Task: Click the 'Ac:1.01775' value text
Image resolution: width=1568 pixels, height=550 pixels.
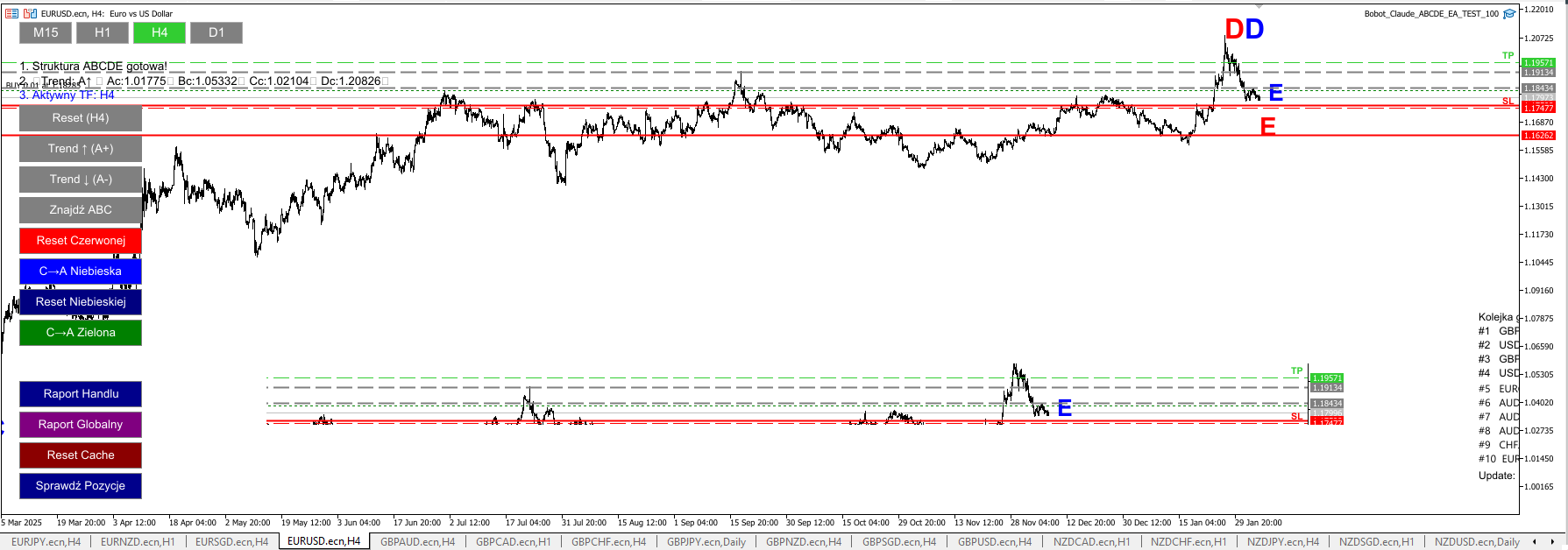Action: coord(136,81)
